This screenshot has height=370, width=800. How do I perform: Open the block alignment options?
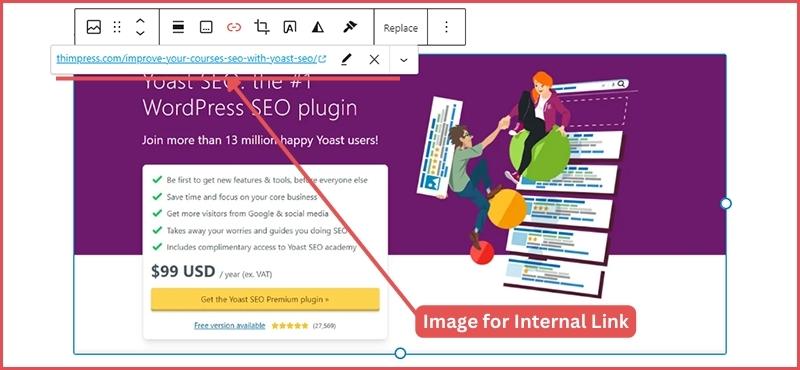[x=178, y=28]
